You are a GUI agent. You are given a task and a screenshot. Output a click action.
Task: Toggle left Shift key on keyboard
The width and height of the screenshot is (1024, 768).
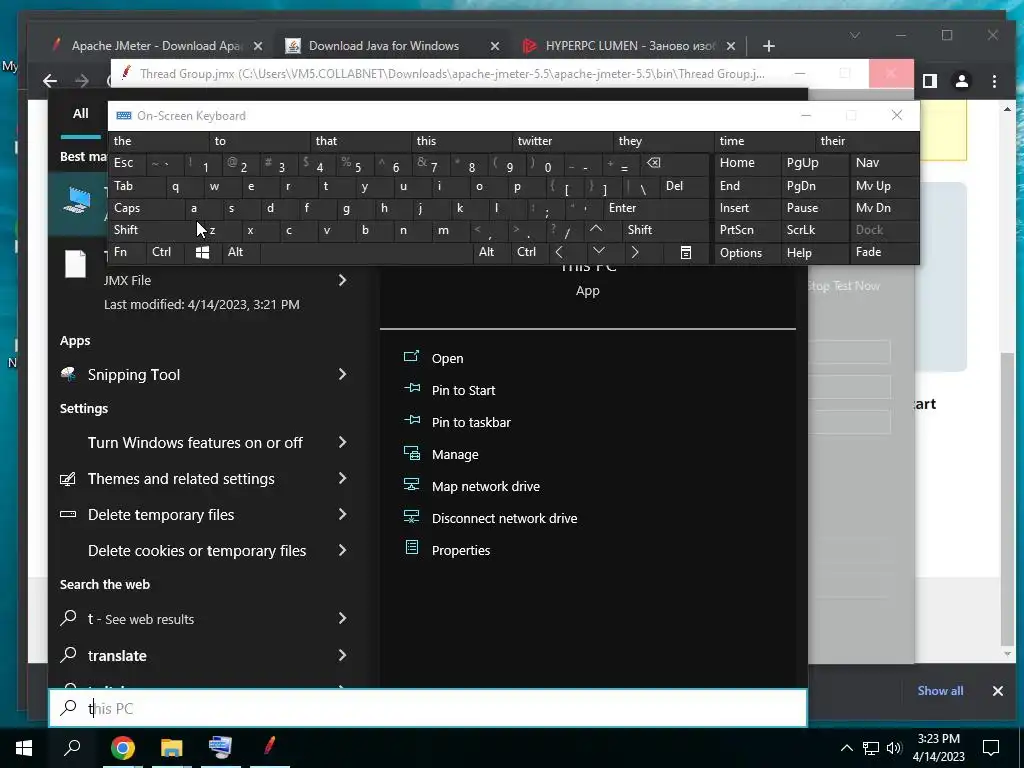point(125,230)
